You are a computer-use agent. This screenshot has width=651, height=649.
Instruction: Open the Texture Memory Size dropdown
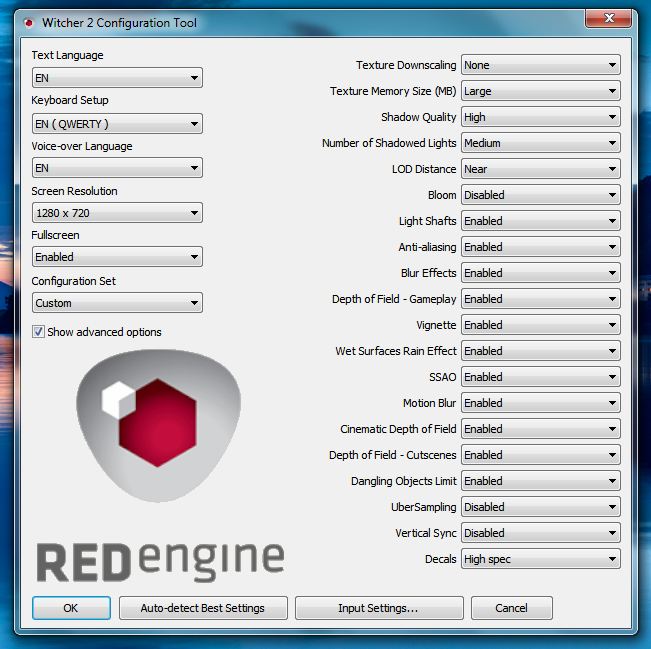point(541,91)
